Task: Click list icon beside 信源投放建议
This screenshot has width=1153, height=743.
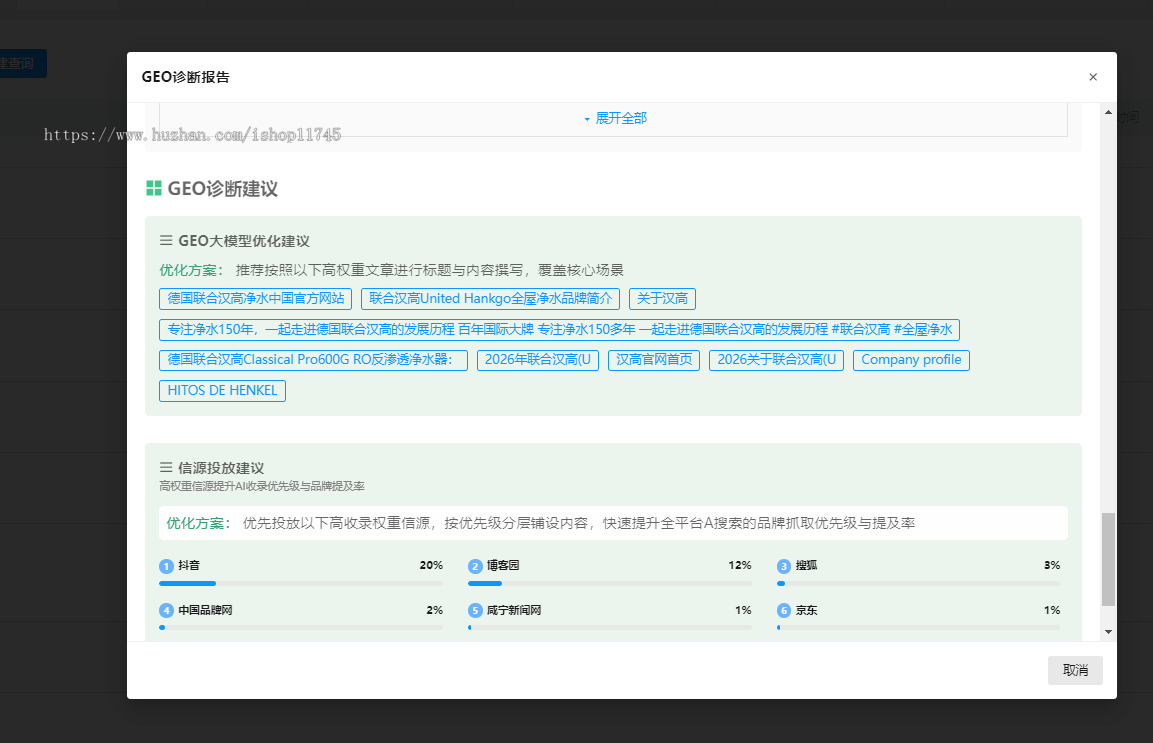Action: click(x=166, y=467)
